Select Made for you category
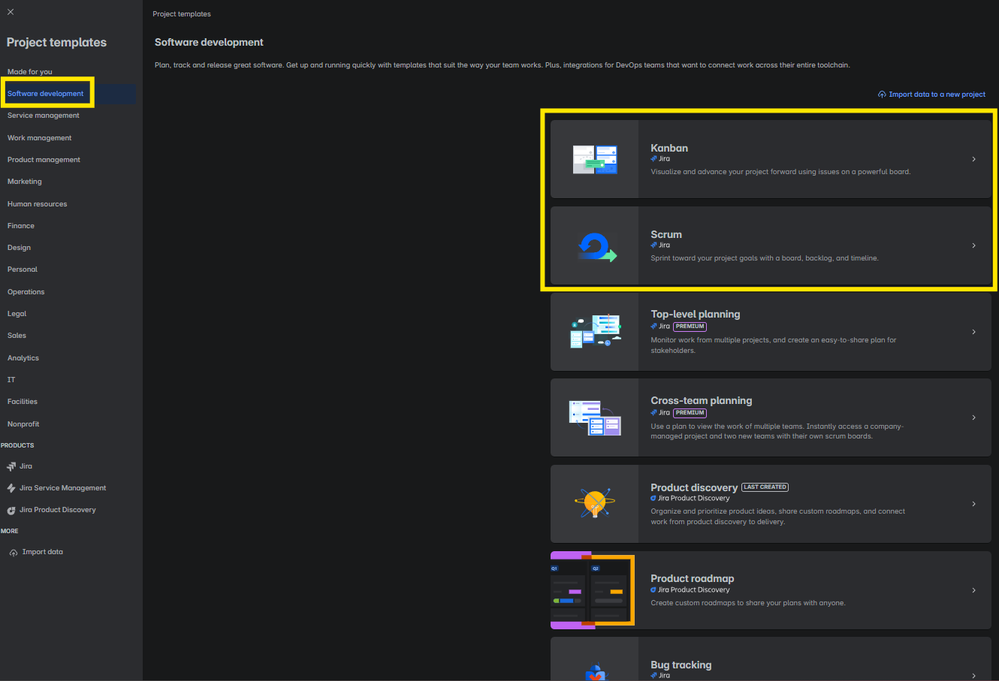The image size is (999, 681). [30, 71]
